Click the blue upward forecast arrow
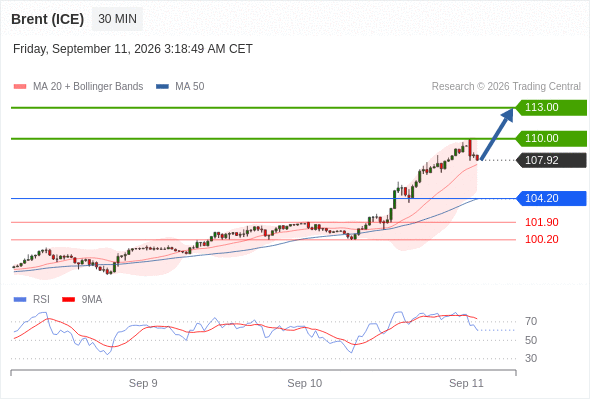 [497, 134]
